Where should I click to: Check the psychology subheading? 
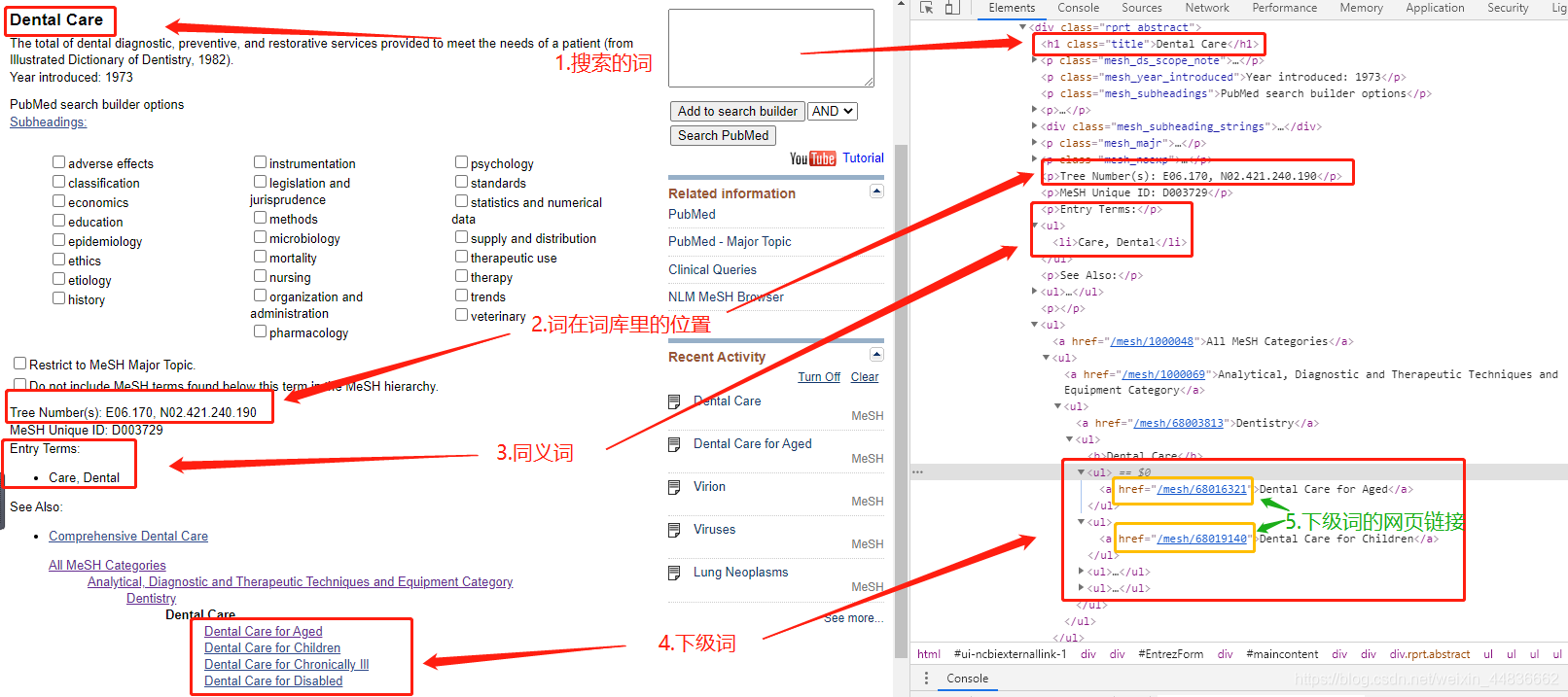tap(462, 162)
